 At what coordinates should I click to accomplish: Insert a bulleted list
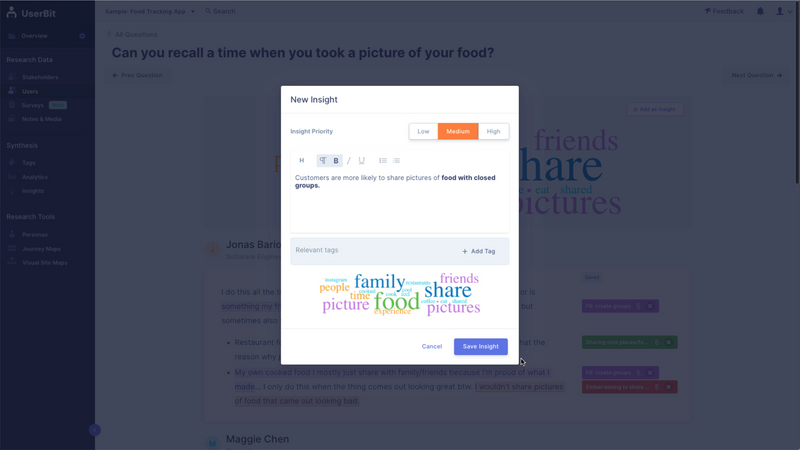pyautogui.click(x=383, y=161)
